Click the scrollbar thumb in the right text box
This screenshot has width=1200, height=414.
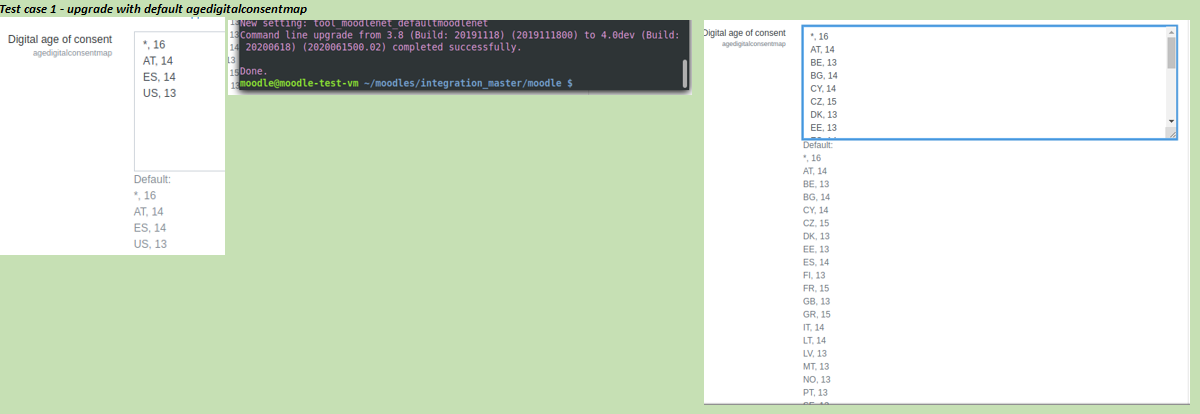pos(1171,52)
